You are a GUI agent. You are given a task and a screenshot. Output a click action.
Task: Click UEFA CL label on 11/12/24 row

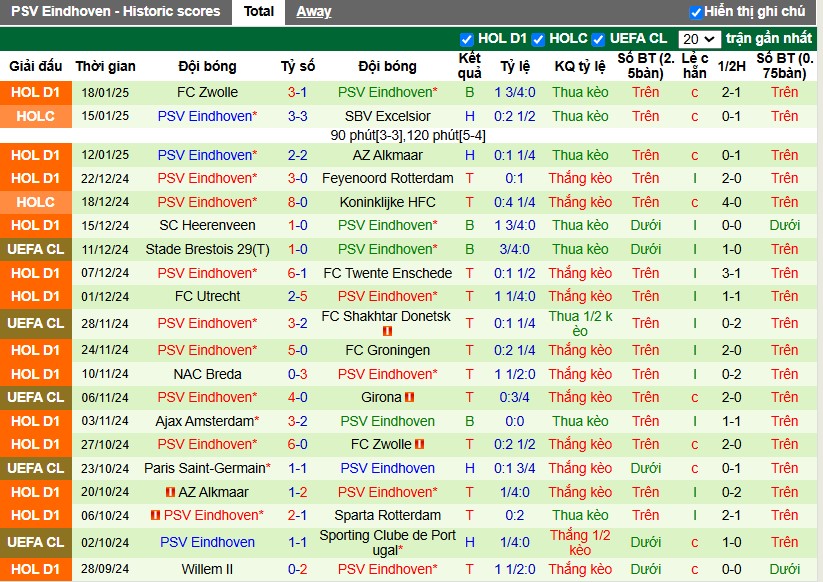point(36,249)
